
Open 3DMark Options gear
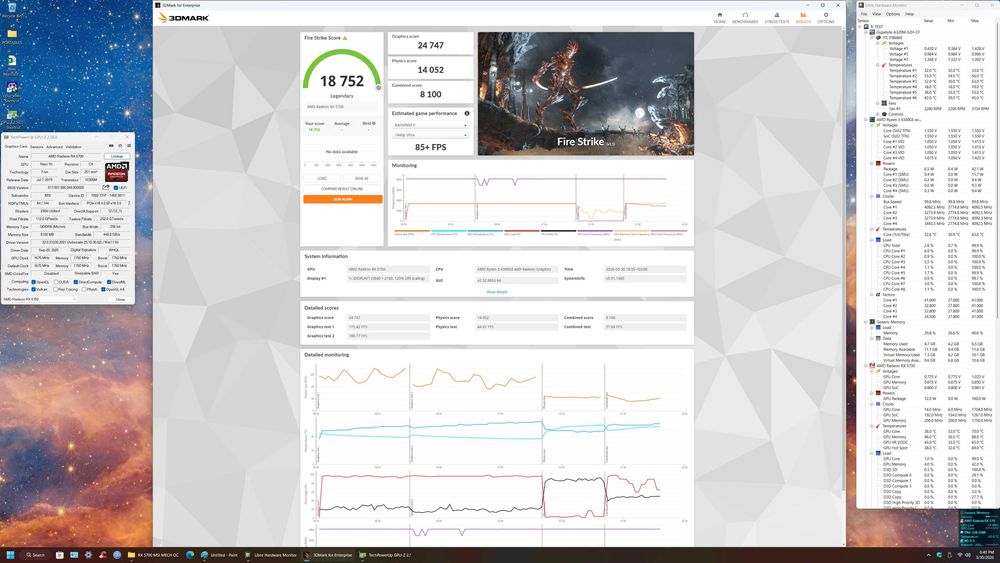[x=826, y=17]
